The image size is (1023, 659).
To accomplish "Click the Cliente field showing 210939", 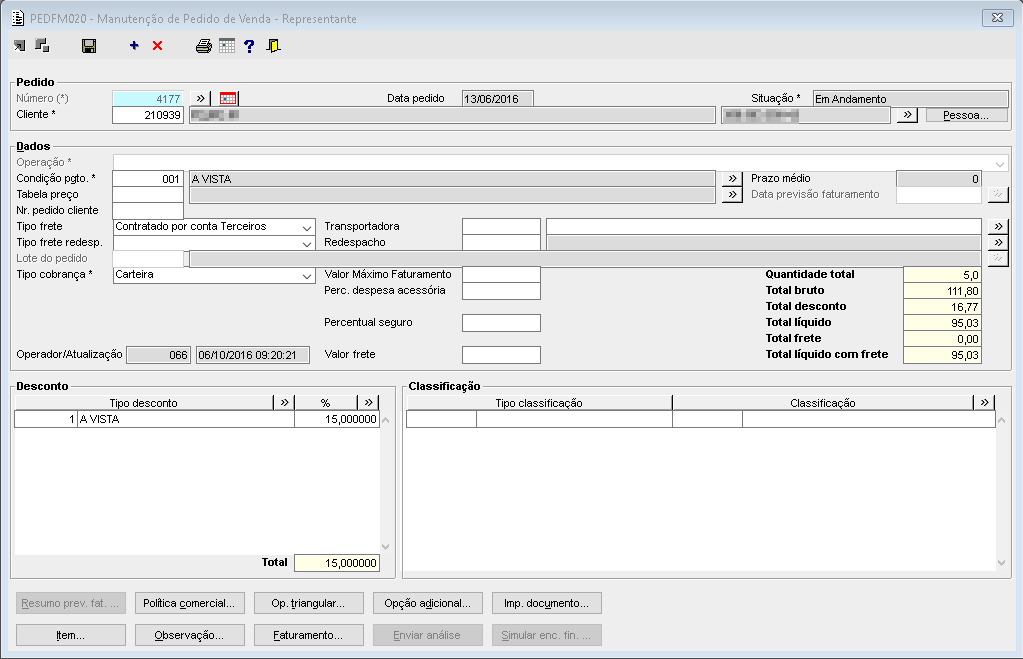I will pos(148,115).
